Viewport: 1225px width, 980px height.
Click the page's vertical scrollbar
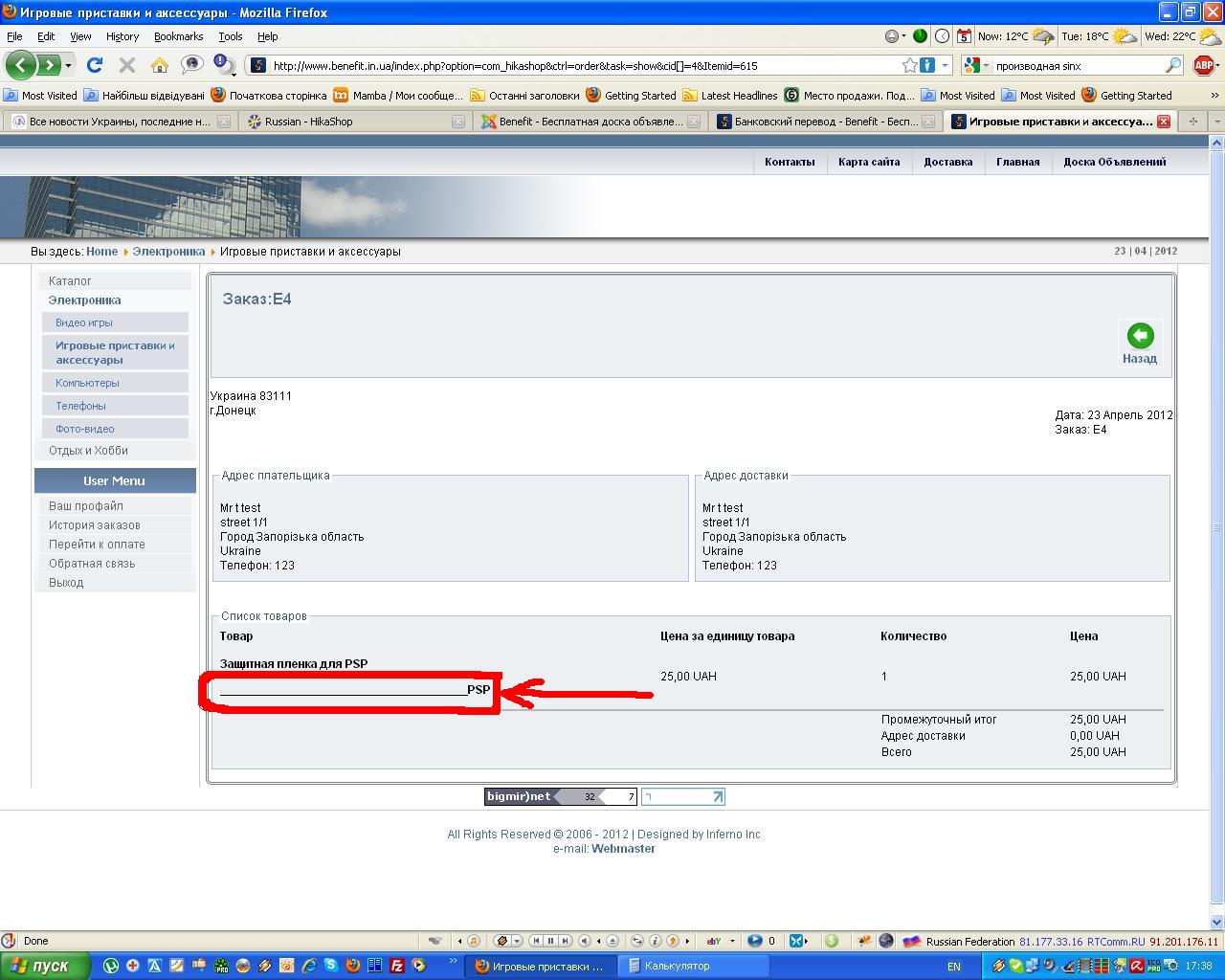tap(1217, 532)
